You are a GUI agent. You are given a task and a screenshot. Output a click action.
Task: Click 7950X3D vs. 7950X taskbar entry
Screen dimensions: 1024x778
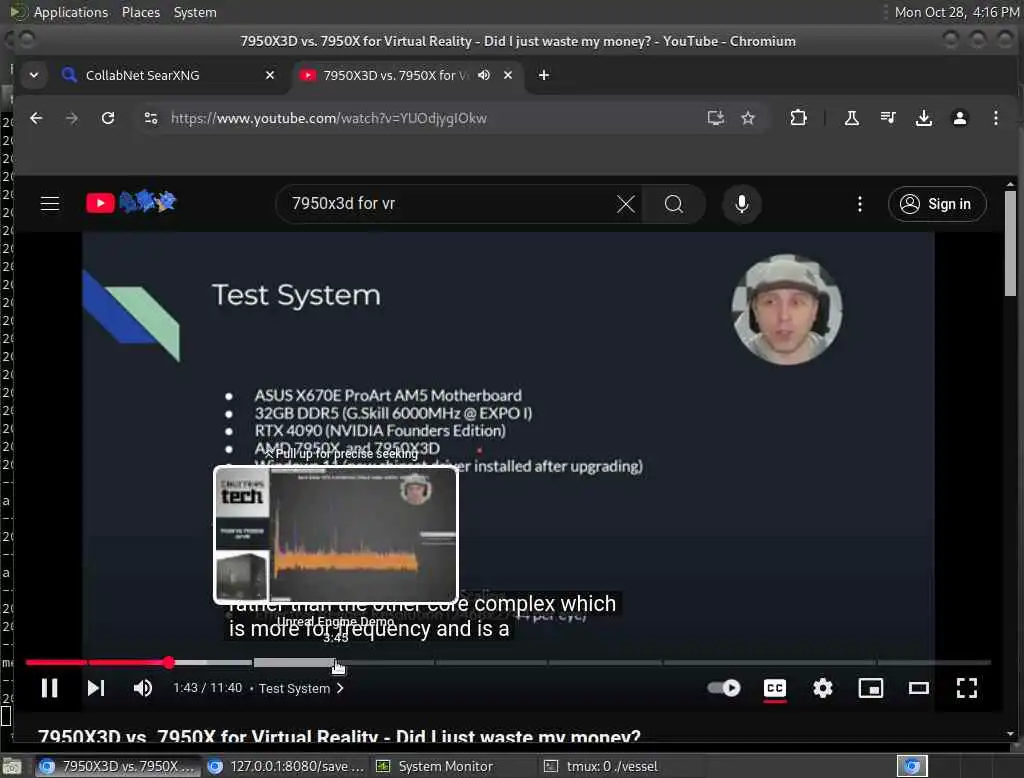point(118,766)
